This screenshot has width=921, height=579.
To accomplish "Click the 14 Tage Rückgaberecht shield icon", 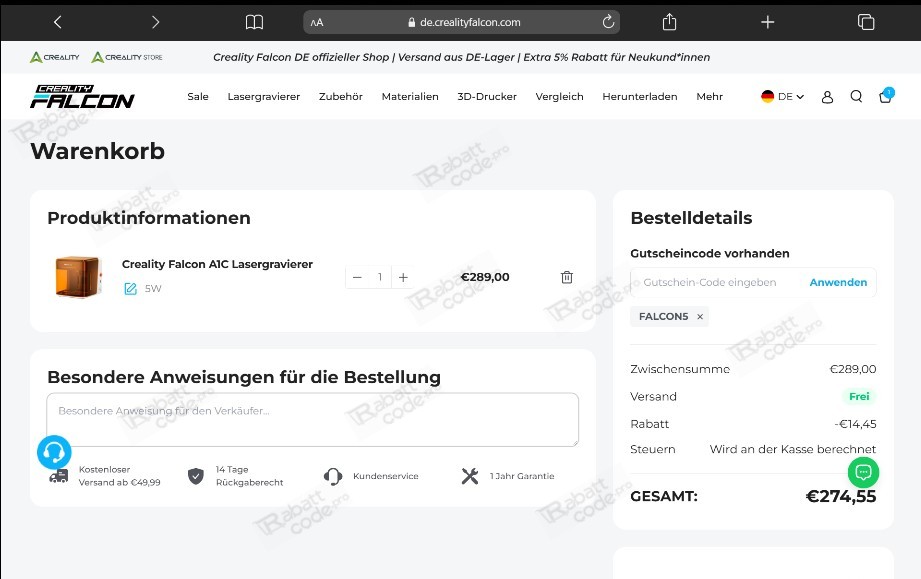I will click(x=196, y=476).
